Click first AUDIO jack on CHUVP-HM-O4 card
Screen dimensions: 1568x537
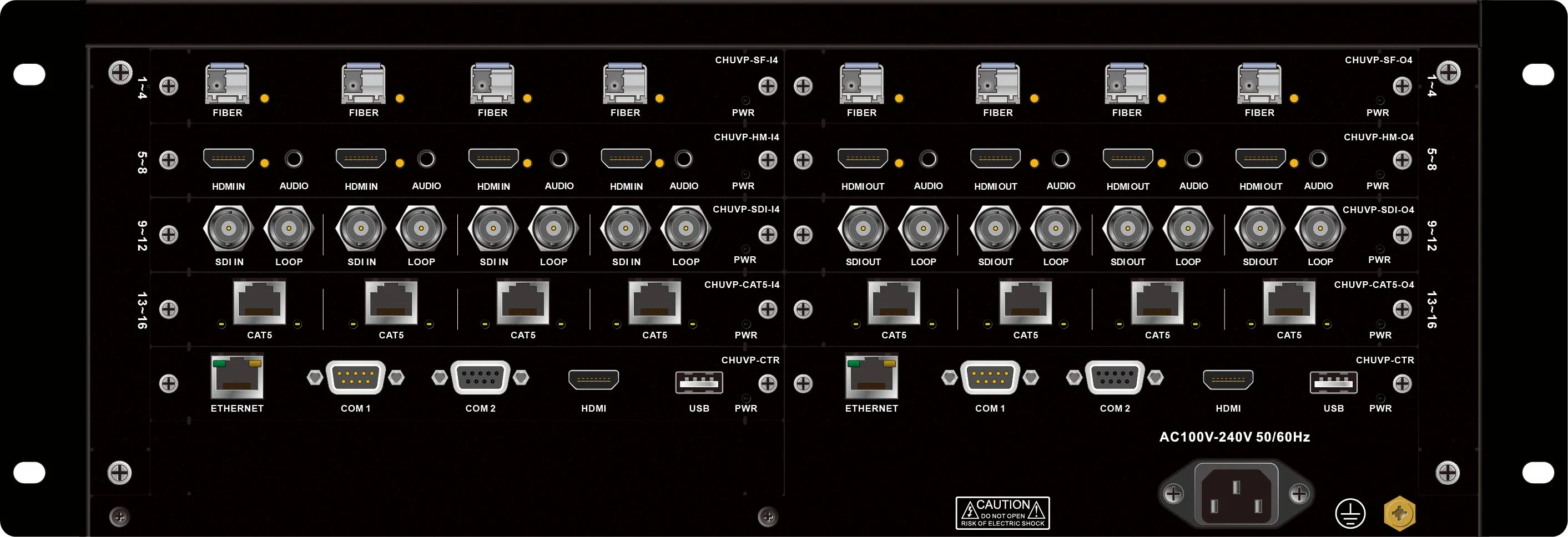point(927,159)
